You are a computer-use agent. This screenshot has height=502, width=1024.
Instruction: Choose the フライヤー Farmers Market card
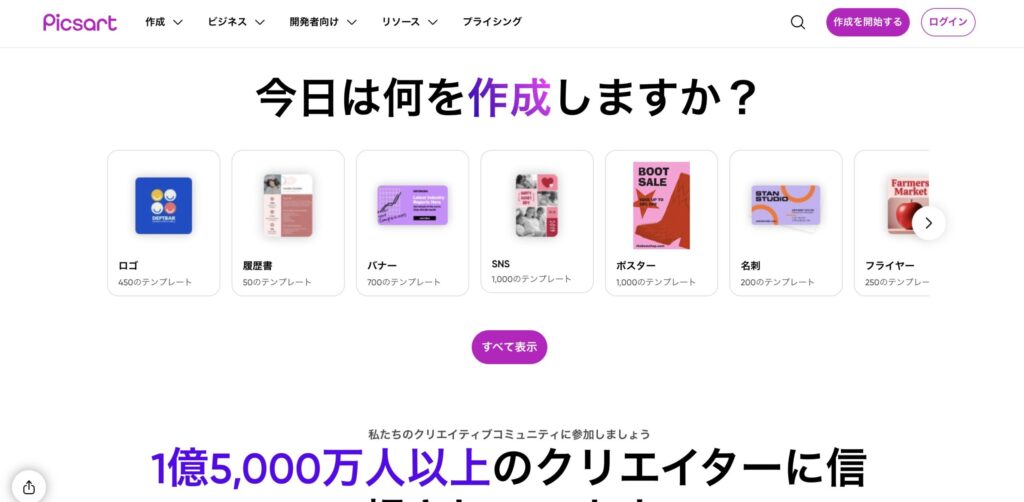891,223
